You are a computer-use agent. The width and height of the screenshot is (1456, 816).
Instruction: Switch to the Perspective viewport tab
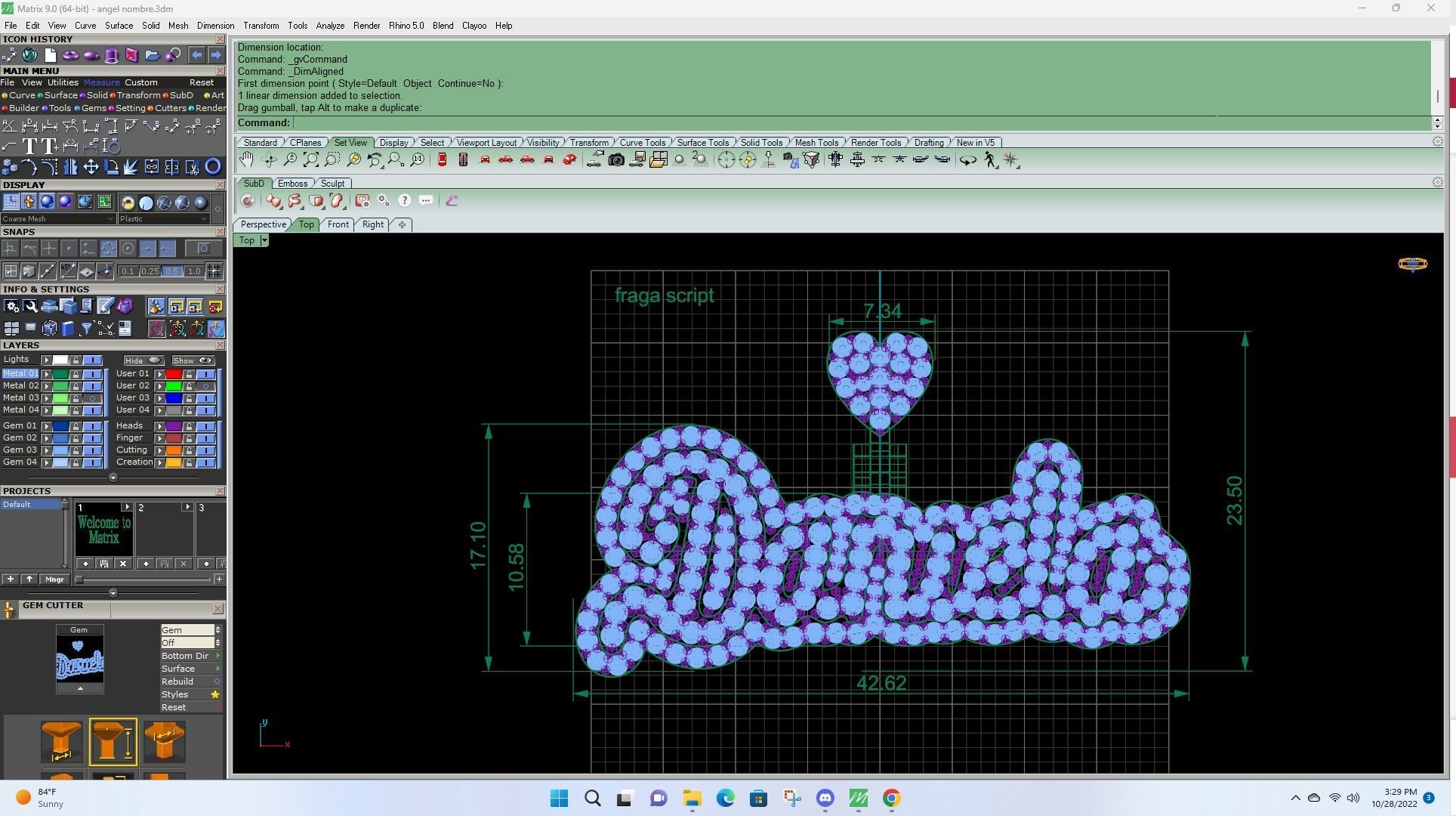pyautogui.click(x=263, y=224)
